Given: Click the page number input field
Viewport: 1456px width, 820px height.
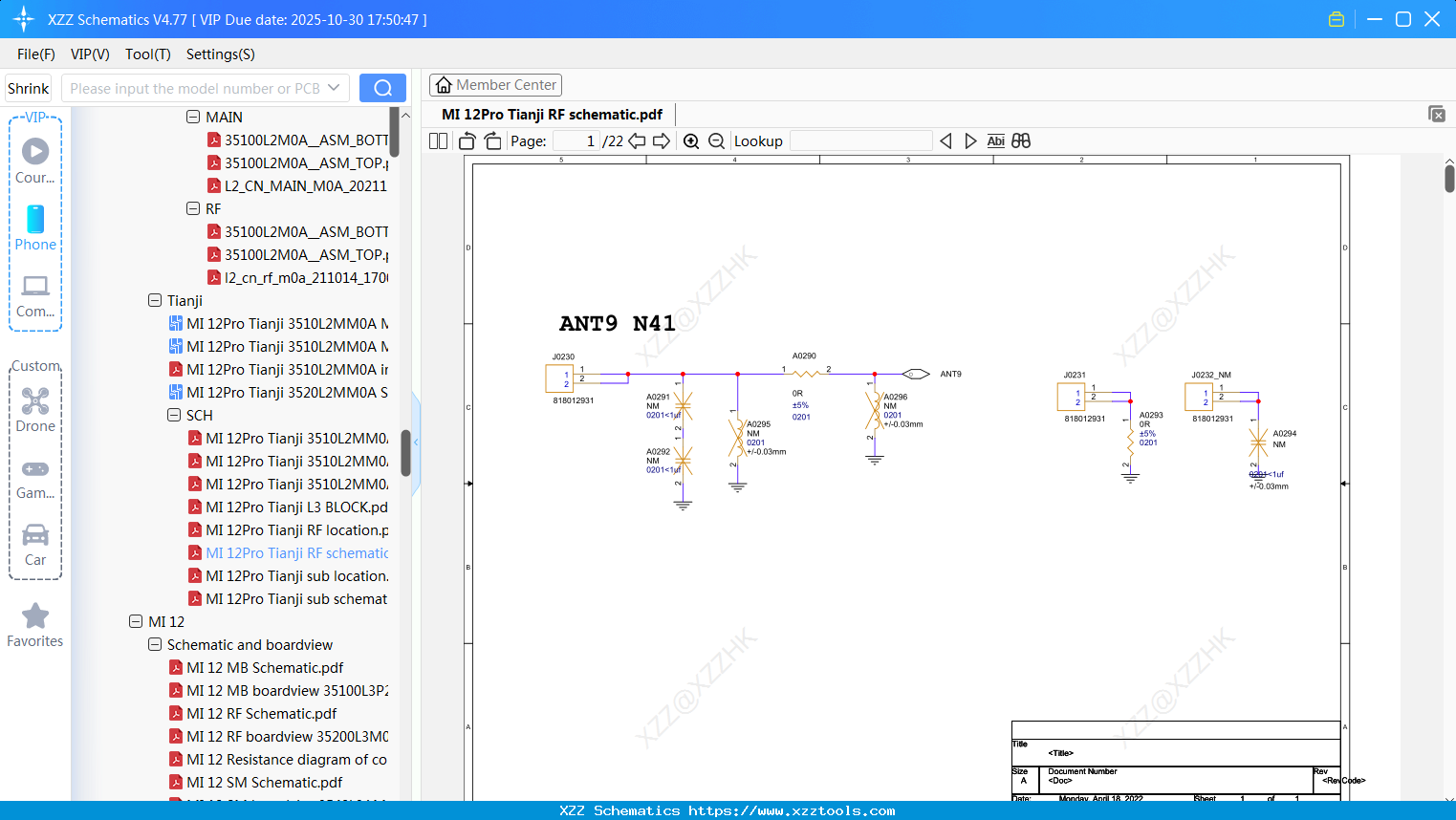Looking at the screenshot, I should pyautogui.click(x=575, y=140).
